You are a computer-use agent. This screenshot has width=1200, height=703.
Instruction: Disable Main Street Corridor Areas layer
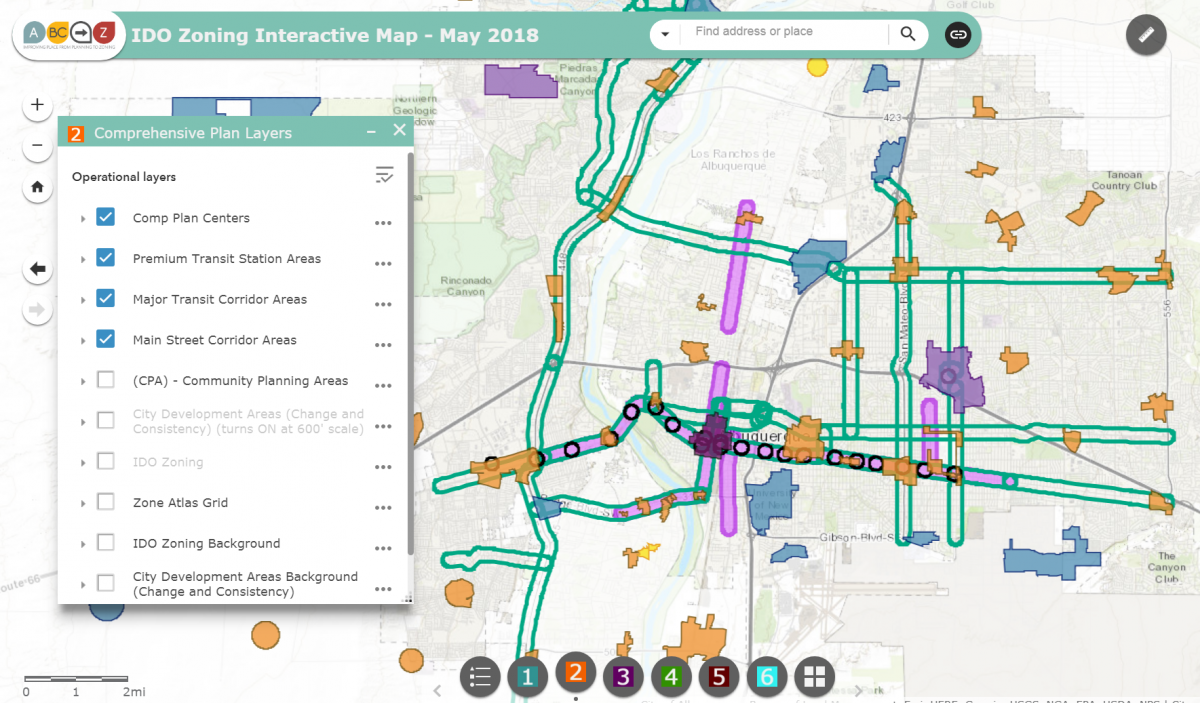(x=106, y=339)
